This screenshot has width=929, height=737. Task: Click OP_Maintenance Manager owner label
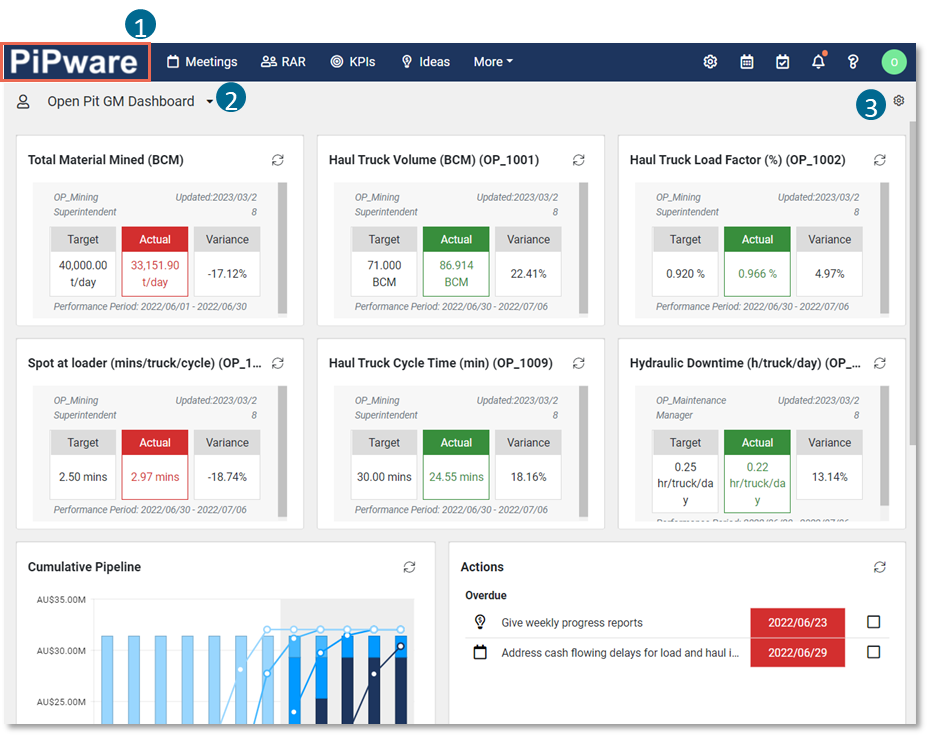(691, 408)
